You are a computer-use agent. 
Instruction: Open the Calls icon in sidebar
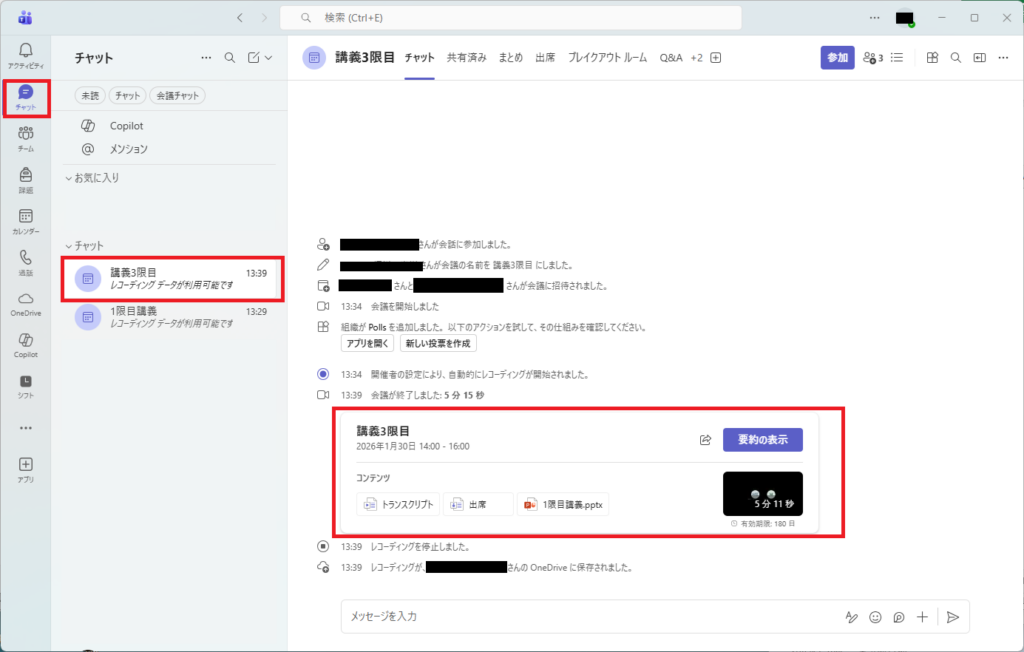pyautogui.click(x=25, y=262)
